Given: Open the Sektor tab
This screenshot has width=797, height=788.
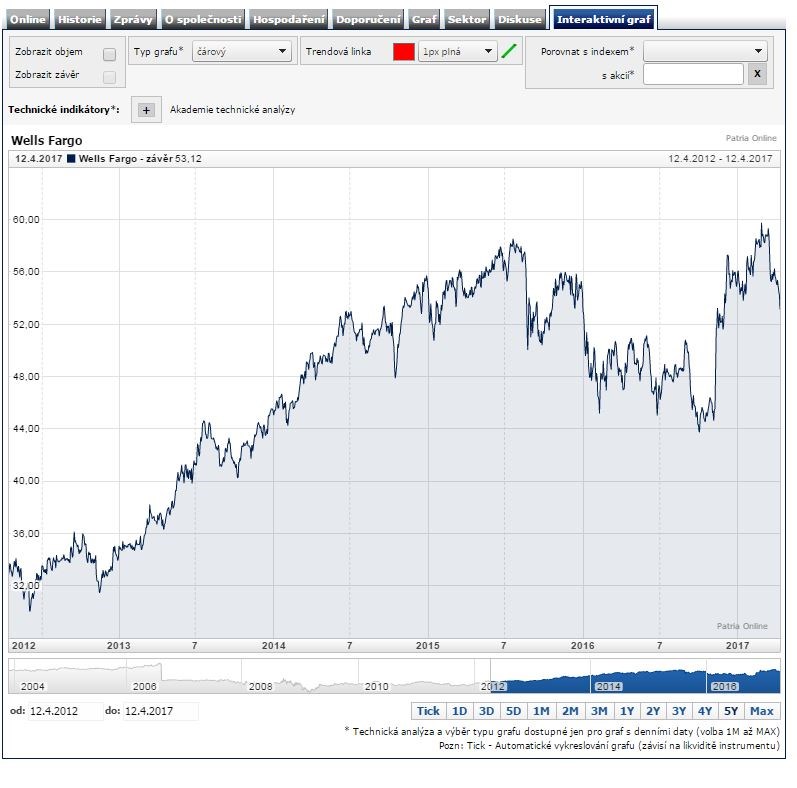Looking at the screenshot, I should (467, 19).
